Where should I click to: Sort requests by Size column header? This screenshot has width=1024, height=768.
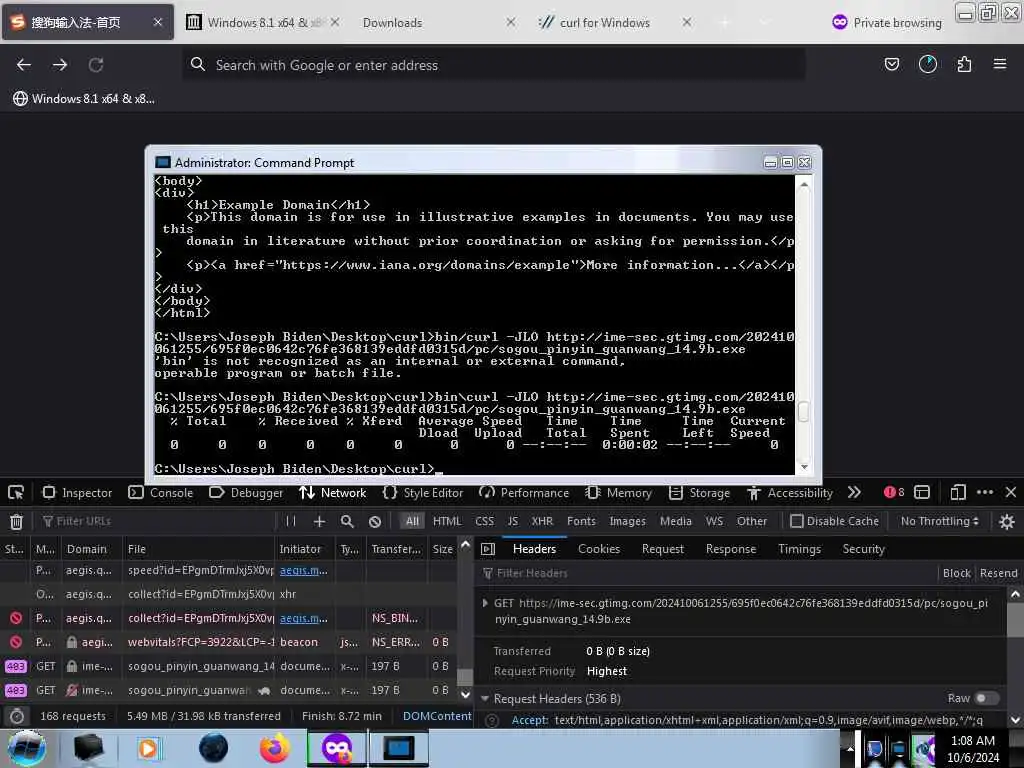[x=442, y=549]
